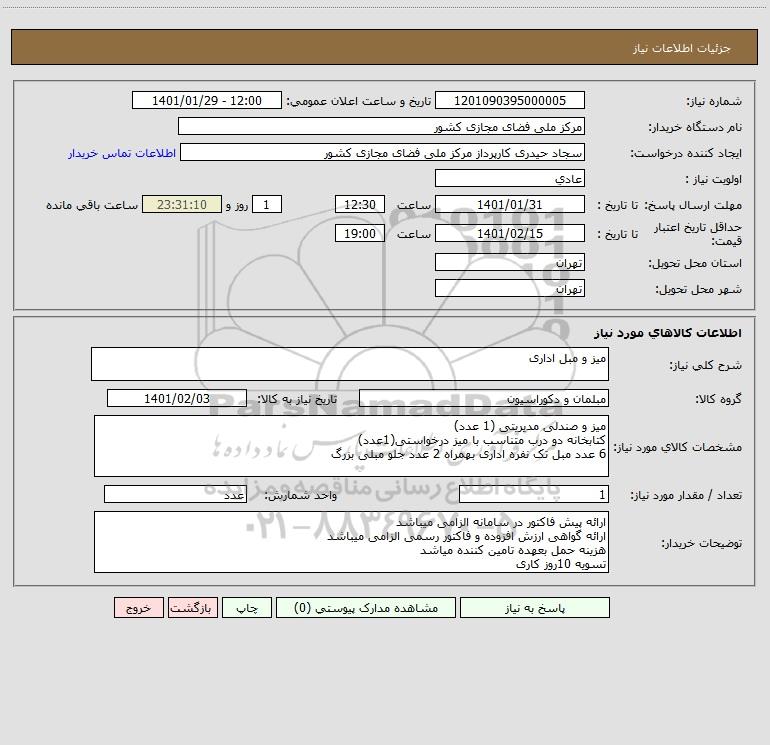Open مشاهده مدارک پیوستی (0) button

click(366, 607)
